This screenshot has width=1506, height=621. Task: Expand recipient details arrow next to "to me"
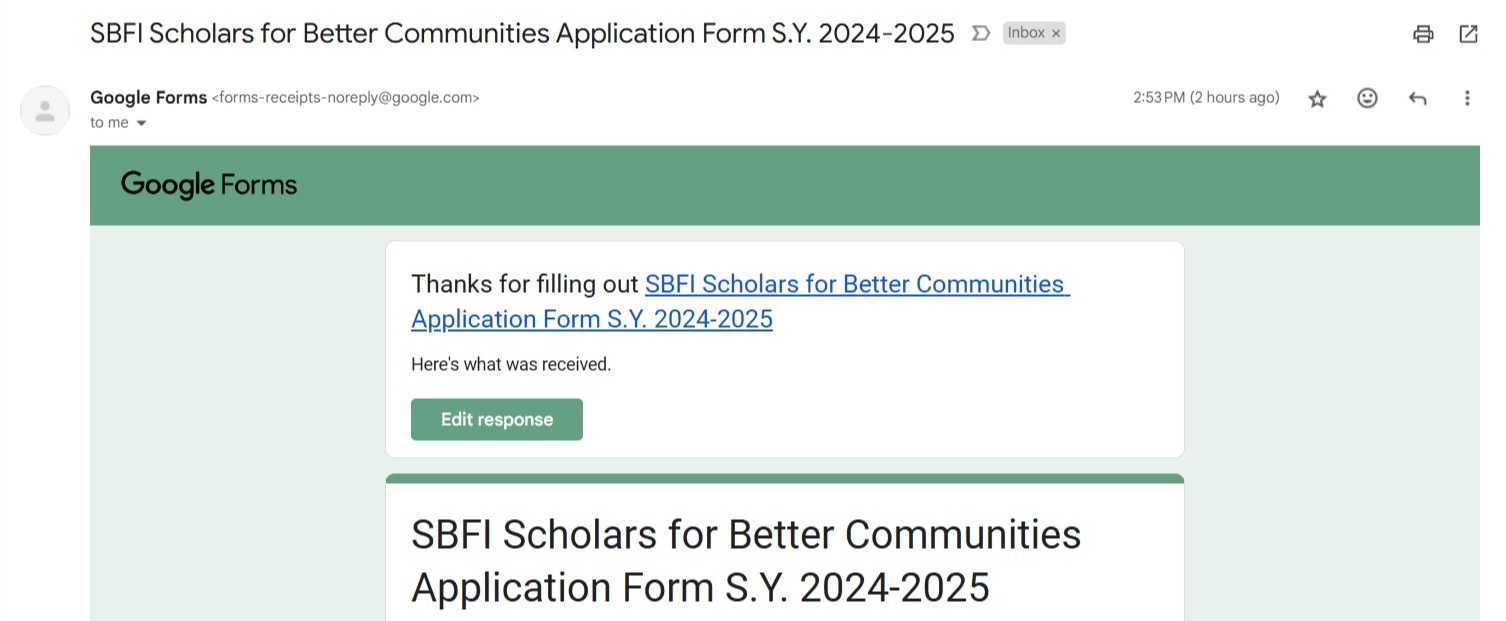click(141, 123)
